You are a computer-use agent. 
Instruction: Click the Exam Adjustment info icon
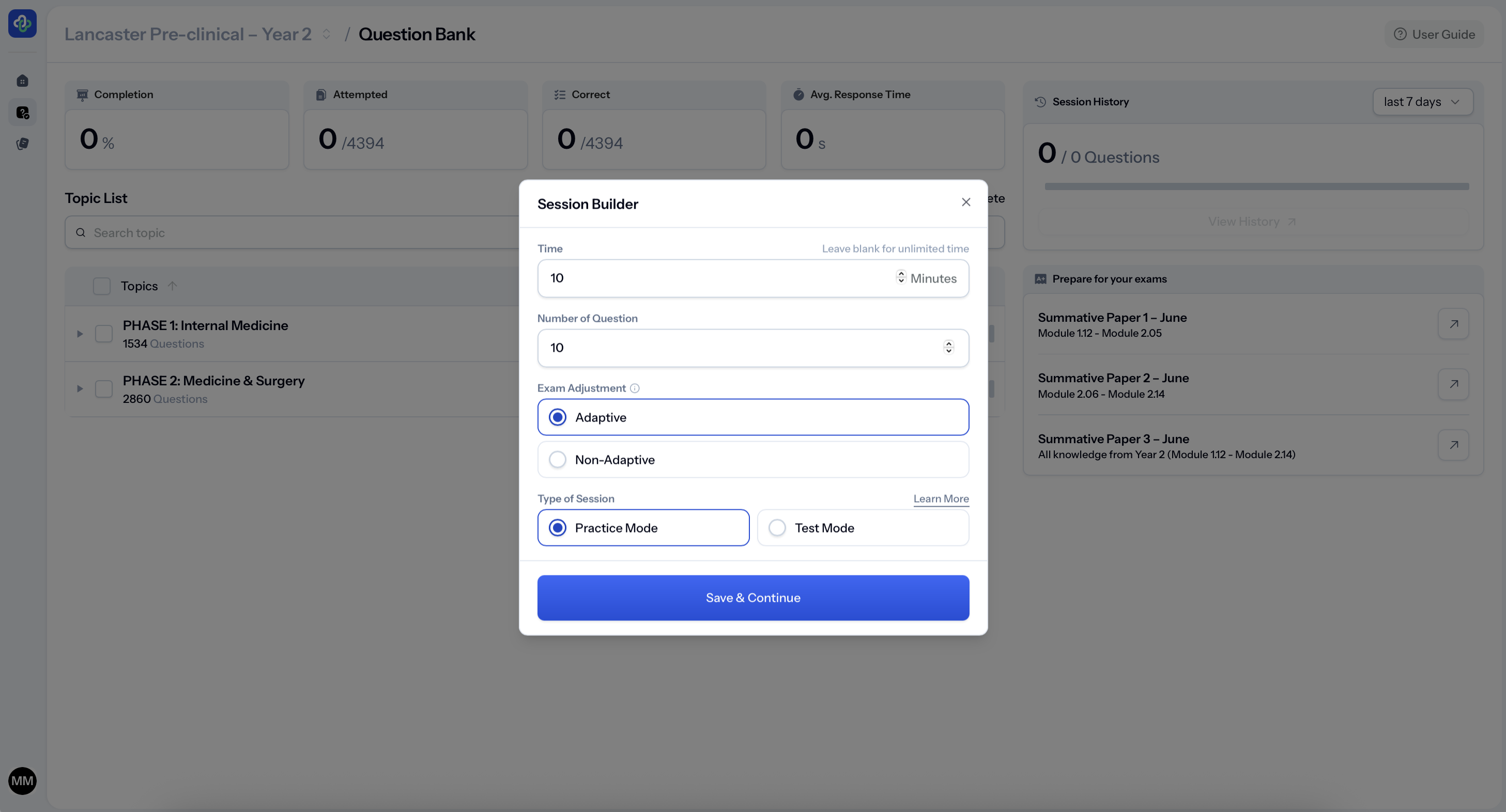click(x=635, y=388)
